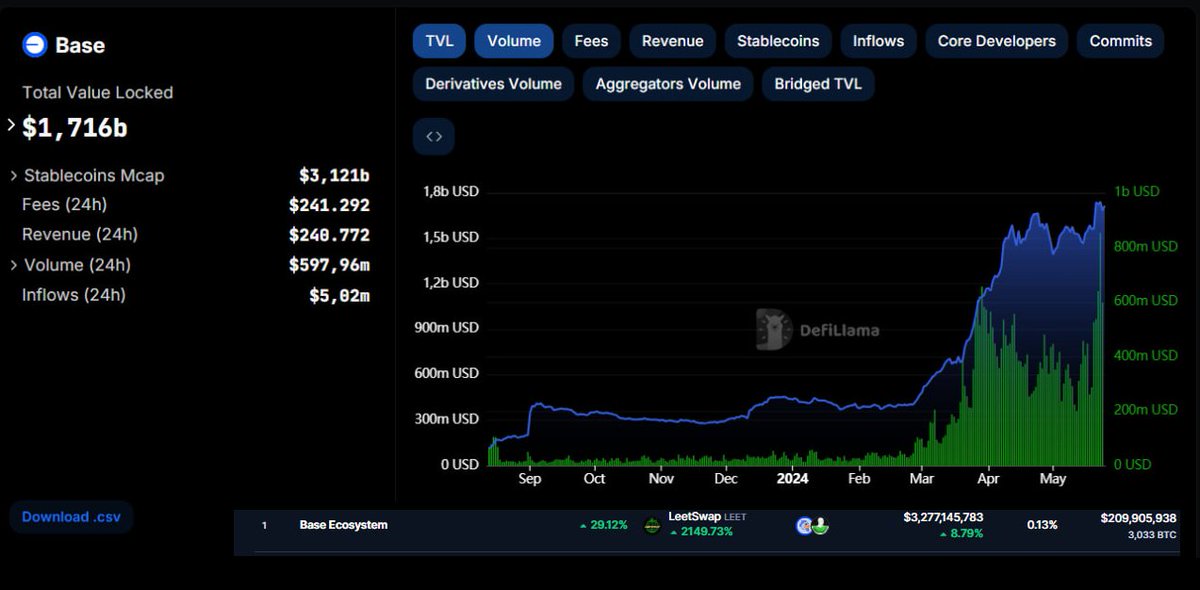The image size is (1200, 590).
Task: Click the $240.772 revenue value
Action: coord(329,235)
